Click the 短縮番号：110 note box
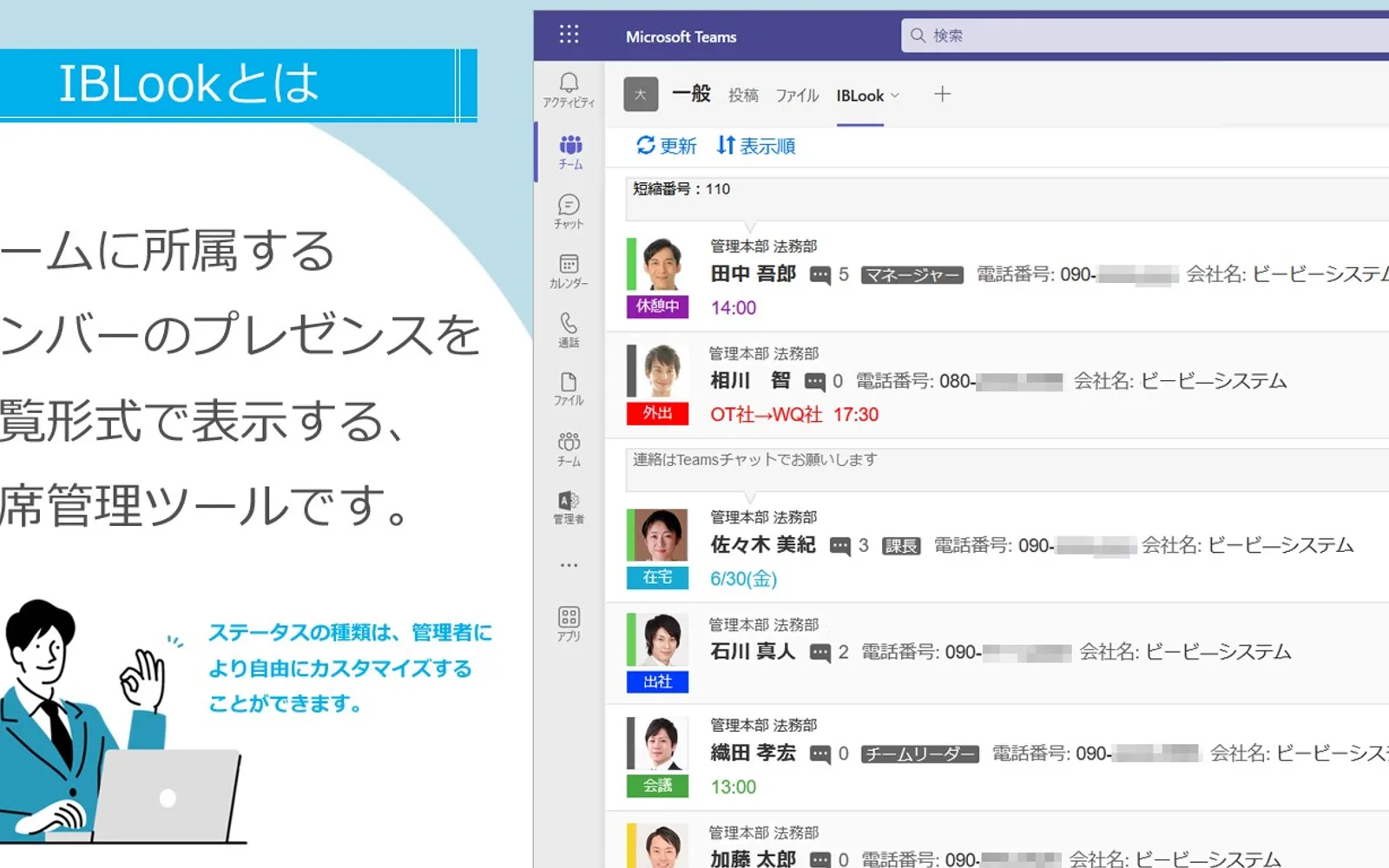The image size is (1389, 868). pos(1007,199)
